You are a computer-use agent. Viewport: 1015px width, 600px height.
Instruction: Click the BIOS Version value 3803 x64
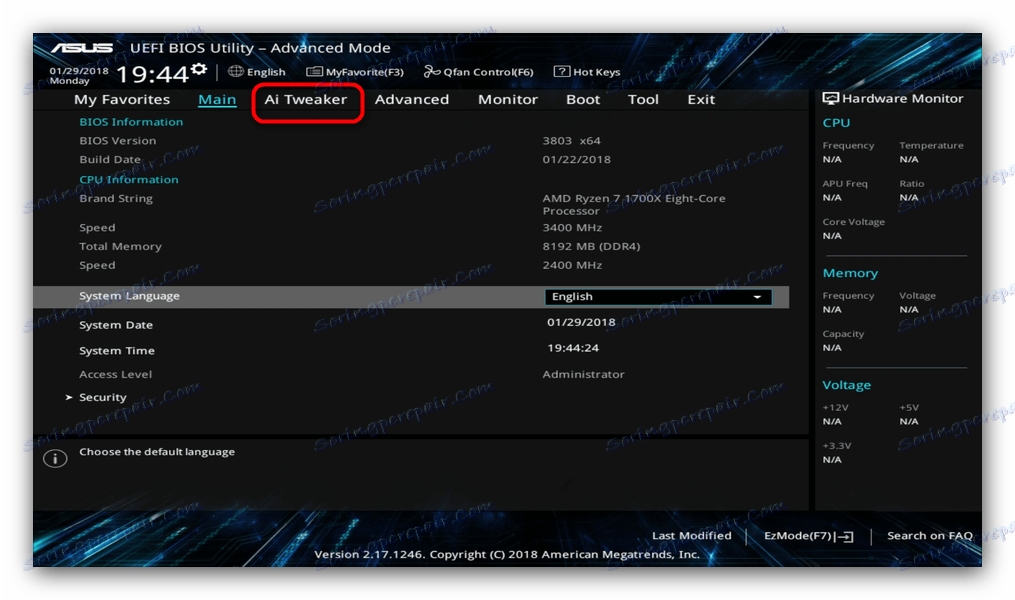[572, 141]
